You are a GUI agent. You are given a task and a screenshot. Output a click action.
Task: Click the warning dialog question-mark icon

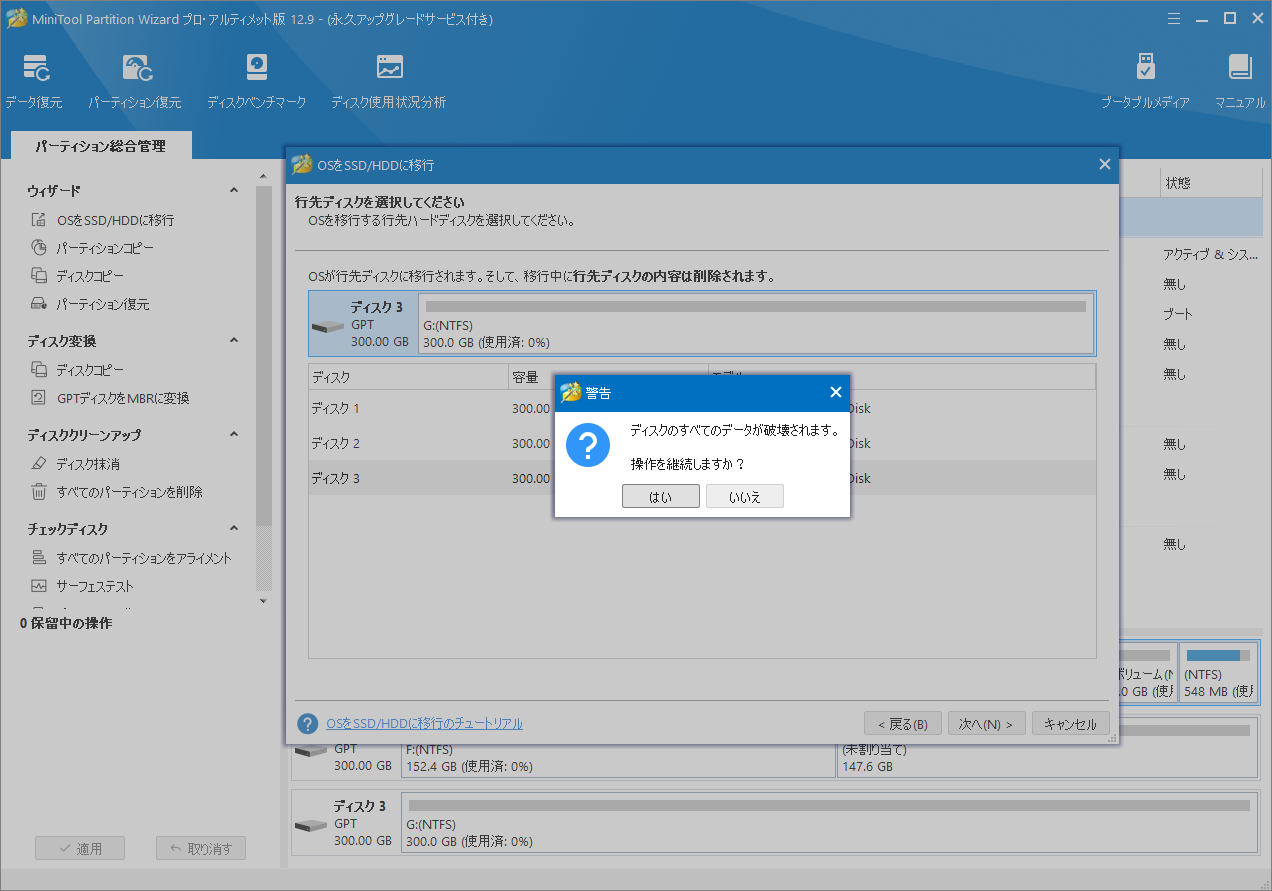[588, 445]
